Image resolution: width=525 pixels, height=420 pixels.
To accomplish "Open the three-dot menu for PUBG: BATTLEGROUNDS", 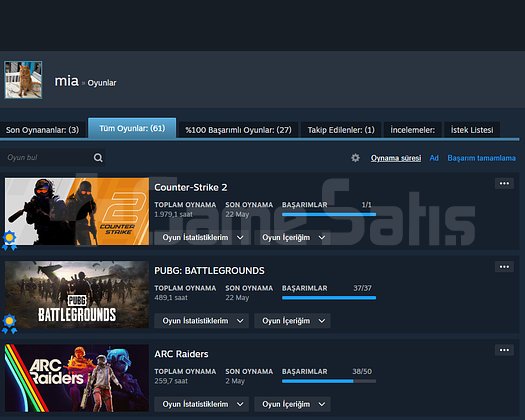I will click(x=504, y=267).
